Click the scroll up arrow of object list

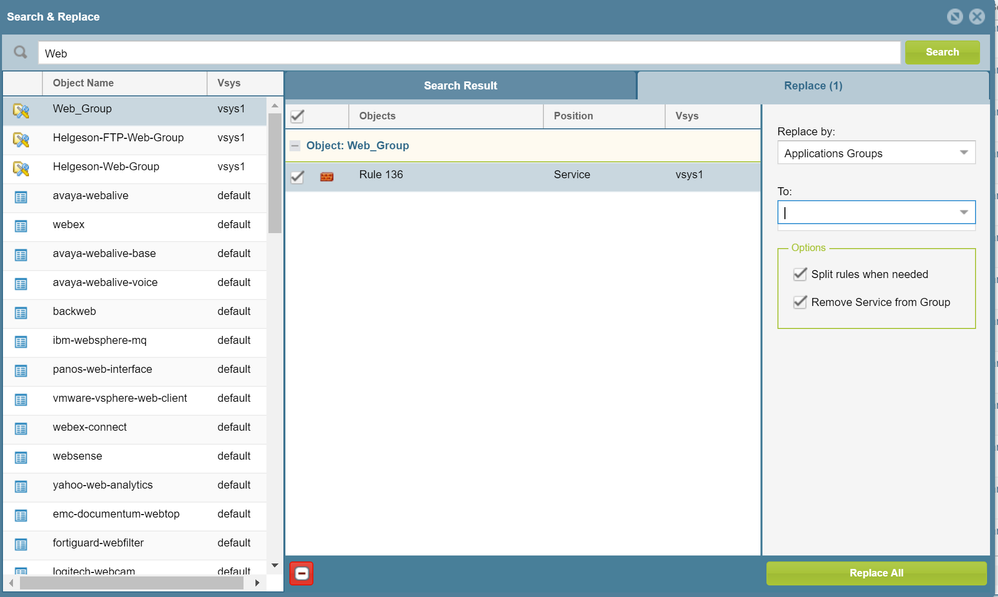[x=274, y=106]
